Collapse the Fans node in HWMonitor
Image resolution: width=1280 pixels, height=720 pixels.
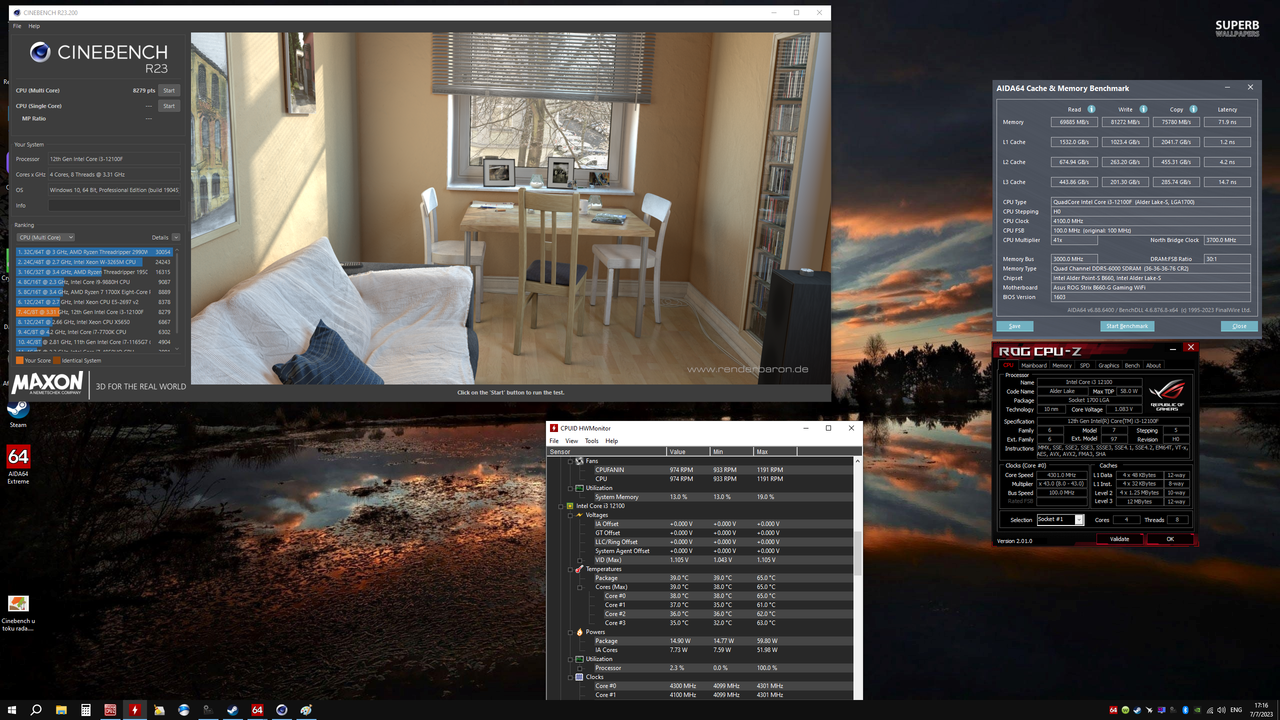(570, 461)
